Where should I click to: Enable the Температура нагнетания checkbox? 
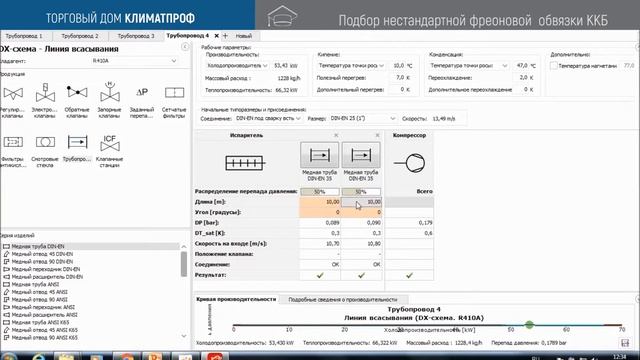click(553, 66)
